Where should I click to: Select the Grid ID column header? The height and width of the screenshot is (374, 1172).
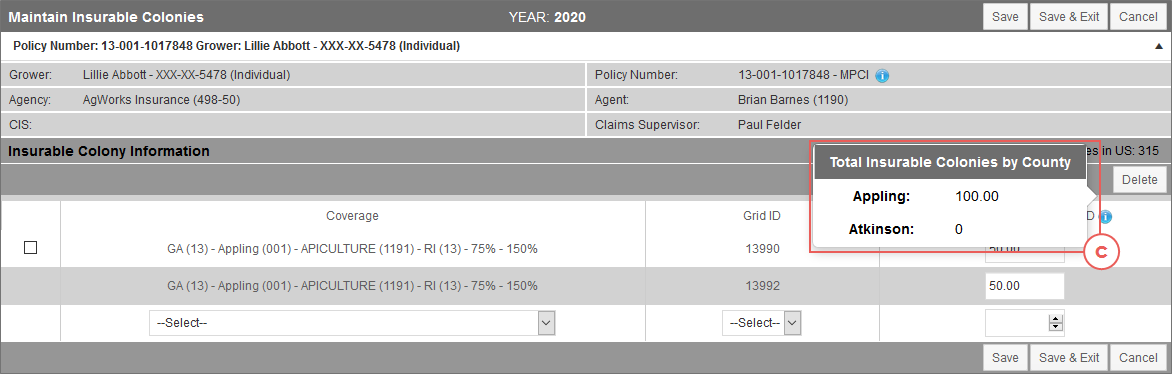[x=762, y=216]
